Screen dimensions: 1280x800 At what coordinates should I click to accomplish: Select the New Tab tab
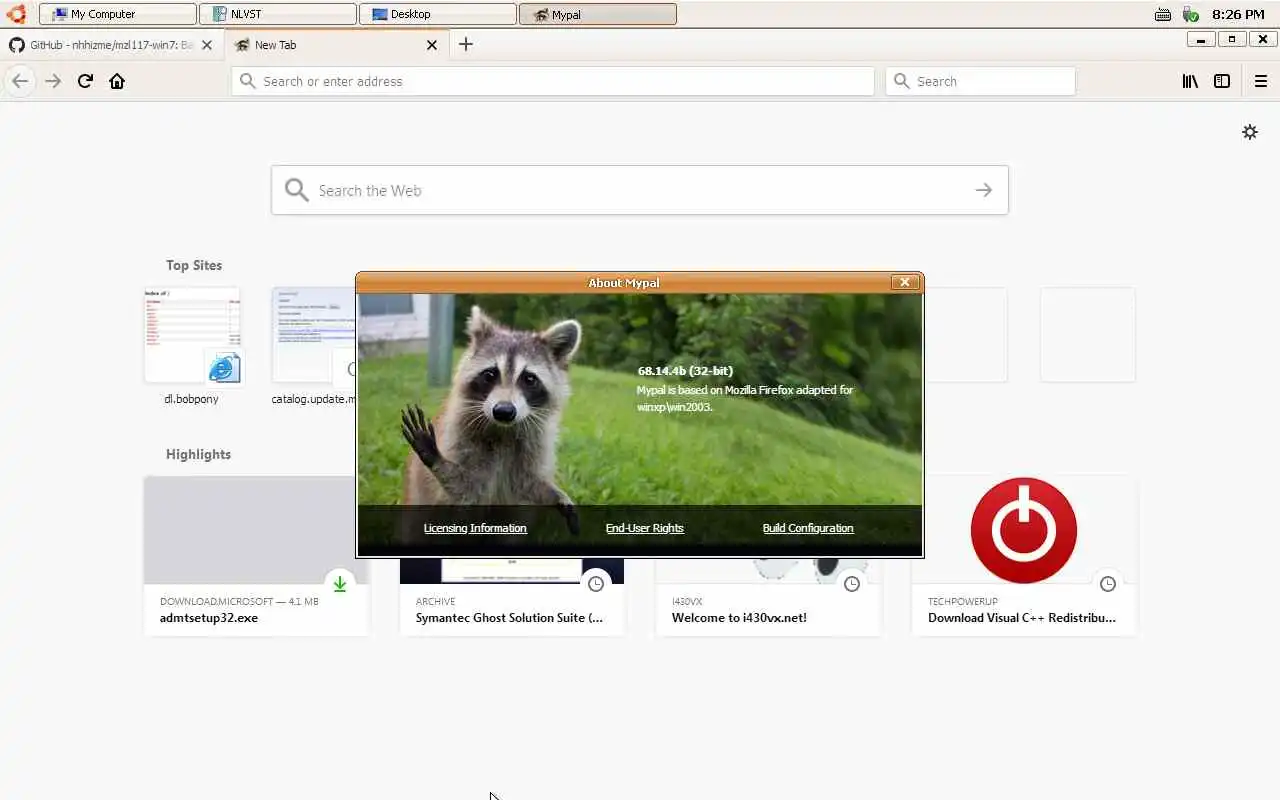point(336,45)
